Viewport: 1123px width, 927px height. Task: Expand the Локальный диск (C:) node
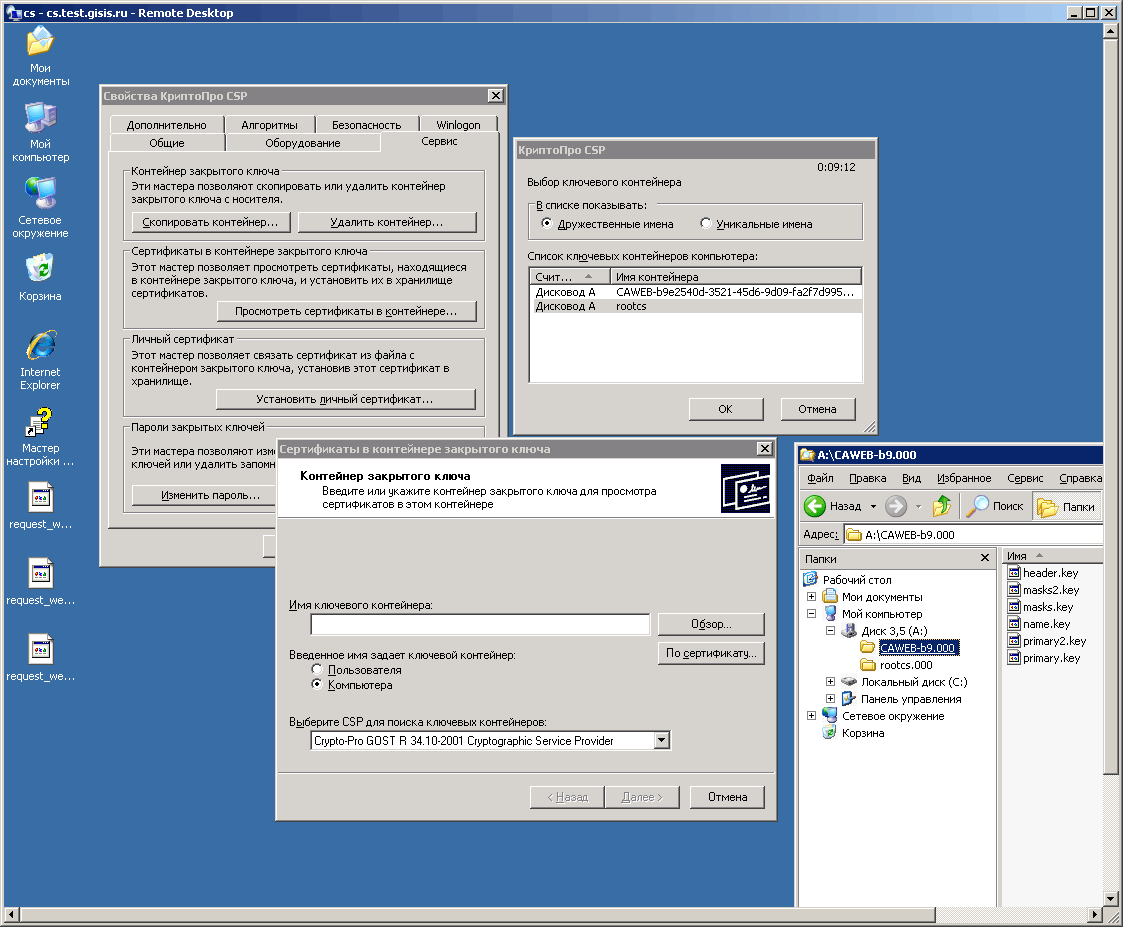(830, 682)
